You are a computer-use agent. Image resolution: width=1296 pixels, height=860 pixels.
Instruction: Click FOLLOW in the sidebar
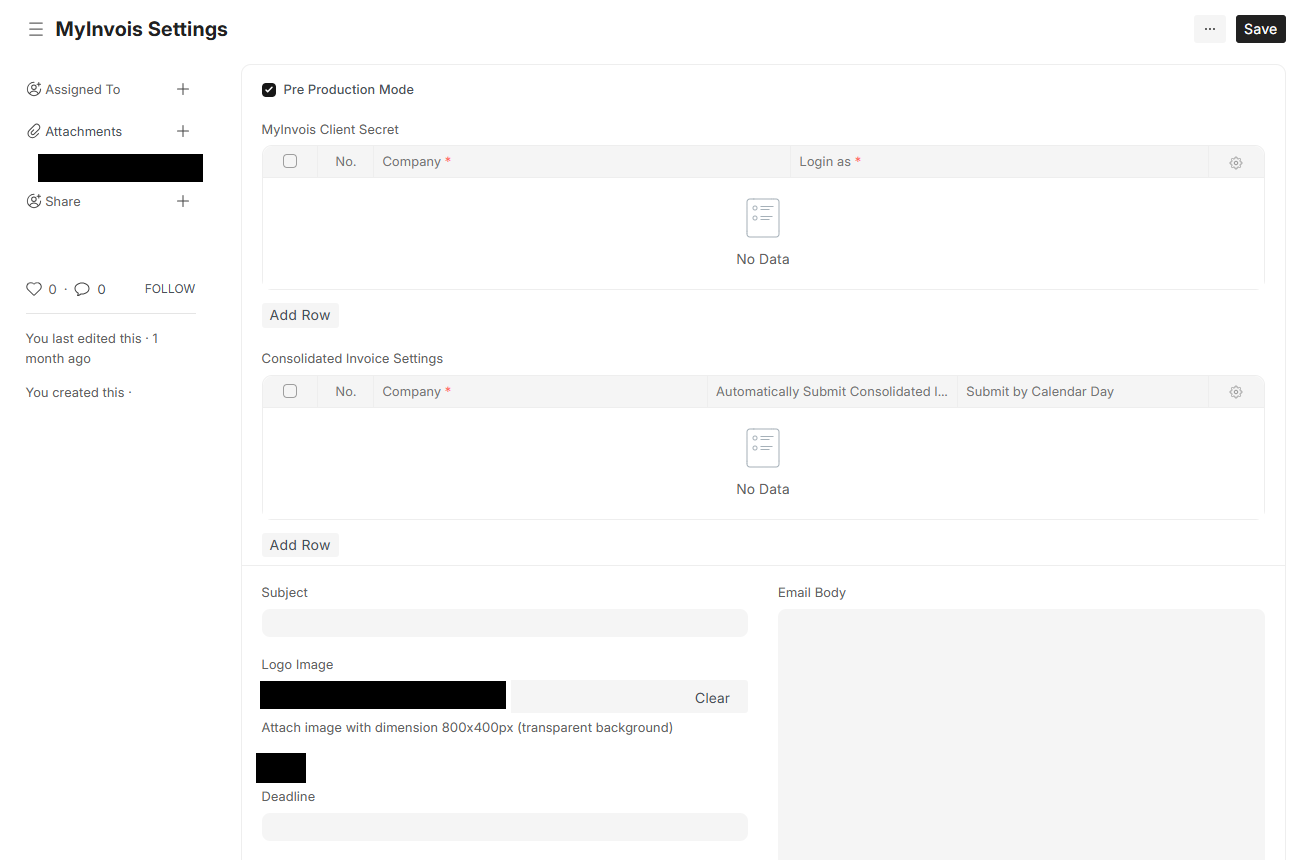click(170, 289)
